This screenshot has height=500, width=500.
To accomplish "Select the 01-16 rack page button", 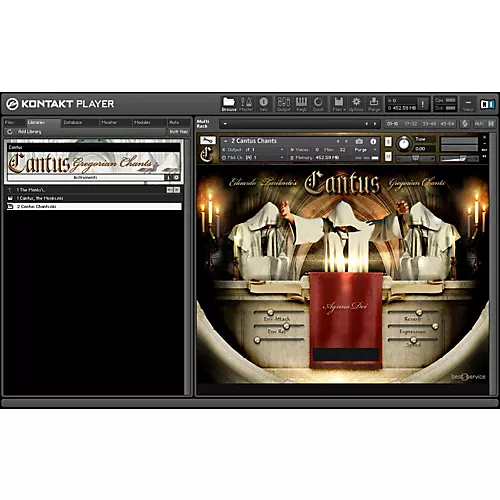I will [x=392, y=124].
